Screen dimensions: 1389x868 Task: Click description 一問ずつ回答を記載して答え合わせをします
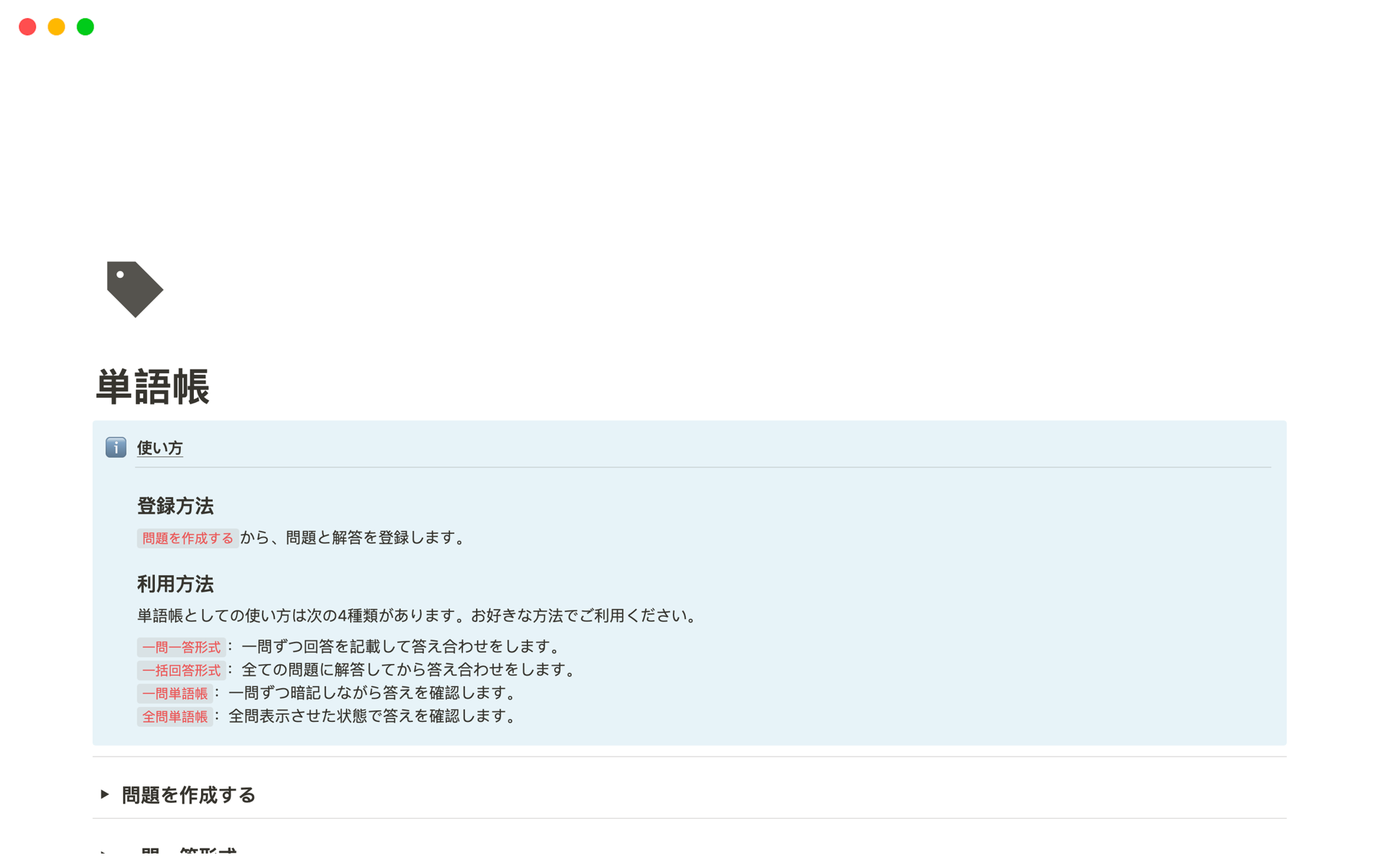click(402, 646)
